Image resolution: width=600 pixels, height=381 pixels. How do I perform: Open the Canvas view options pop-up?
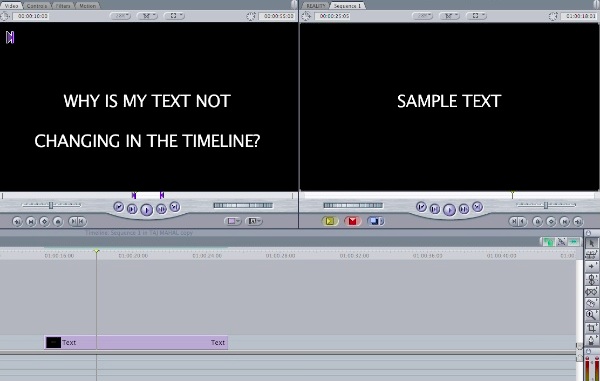coord(476,16)
